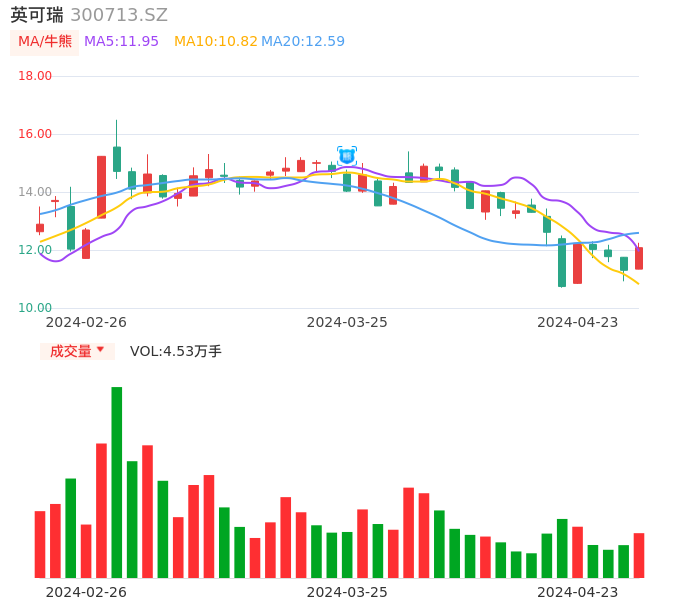This screenshot has width=686, height=606.
Task: Click the VOL:4.53万手 volume readout
Action: (x=176, y=351)
